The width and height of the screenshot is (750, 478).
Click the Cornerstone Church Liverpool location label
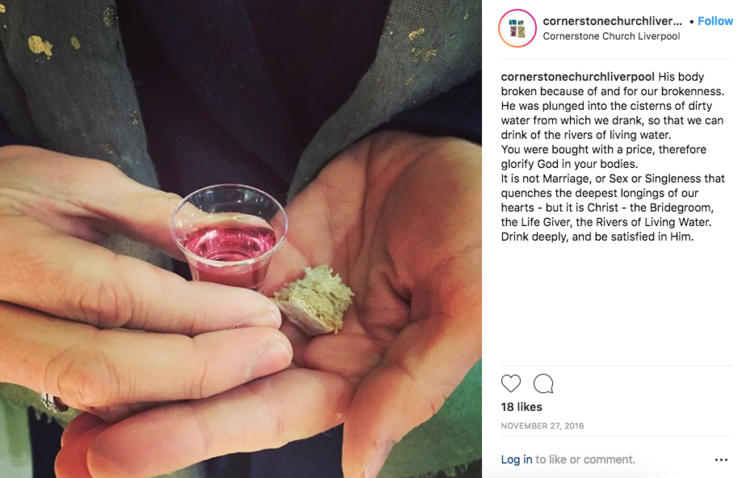pos(611,36)
